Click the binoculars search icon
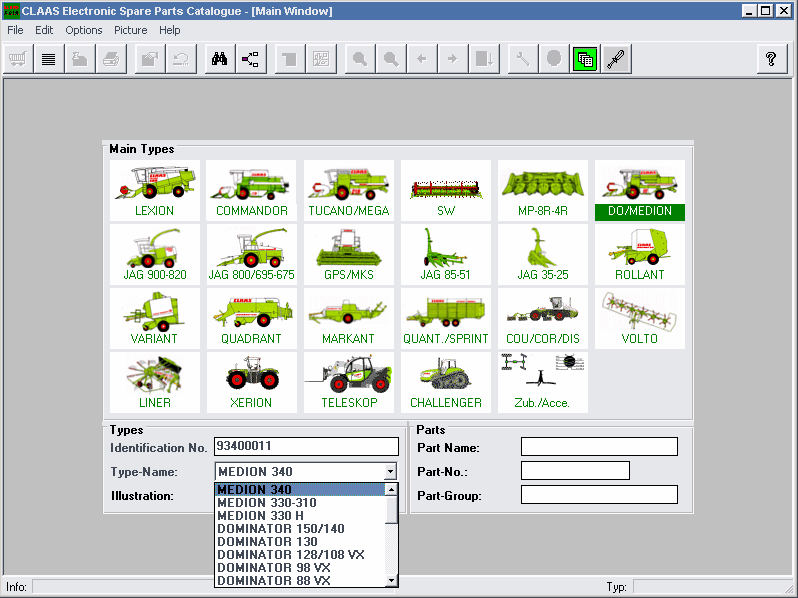The width and height of the screenshot is (798, 598). [219, 59]
